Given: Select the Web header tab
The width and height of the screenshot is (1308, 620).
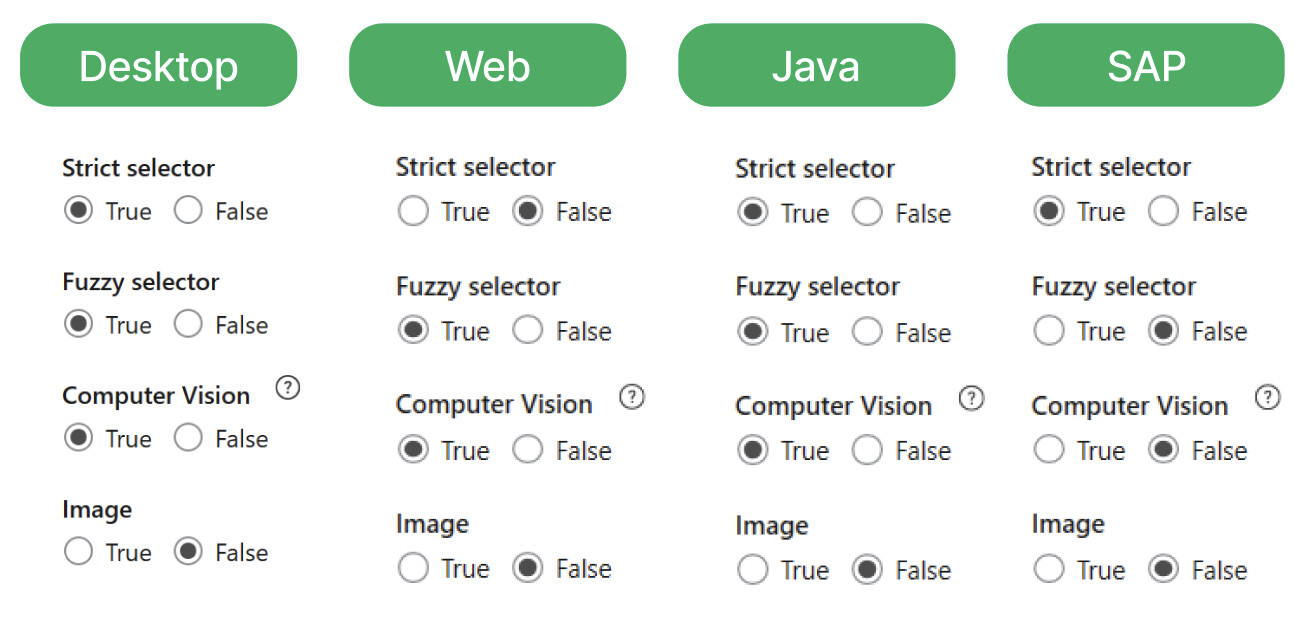Looking at the screenshot, I should click(x=487, y=66).
